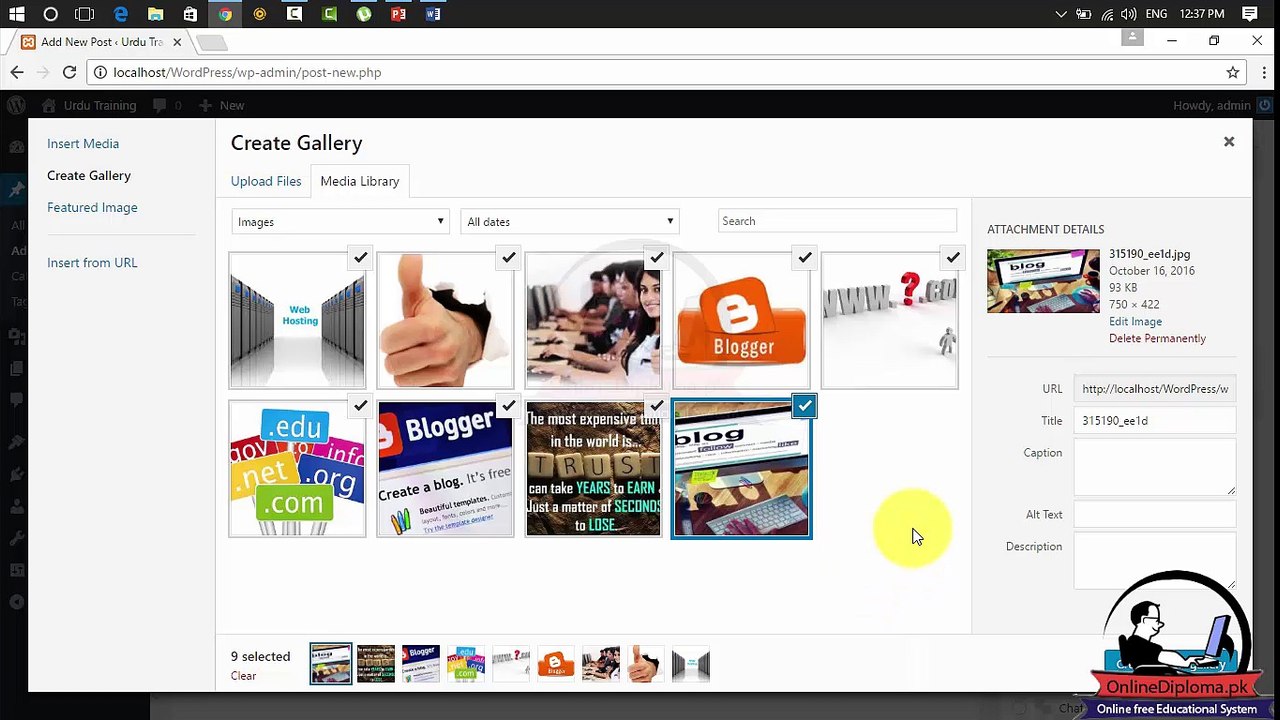Screen dimensions: 1280x720
Task: Deselect the blog keyboard image checkmark
Action: 805,406
